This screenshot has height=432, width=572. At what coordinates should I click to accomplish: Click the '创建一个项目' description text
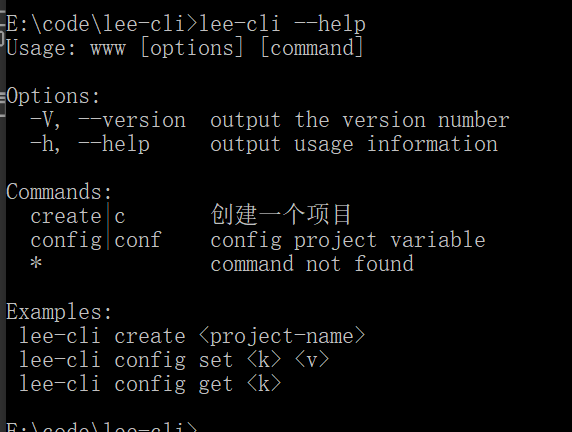pos(281,215)
